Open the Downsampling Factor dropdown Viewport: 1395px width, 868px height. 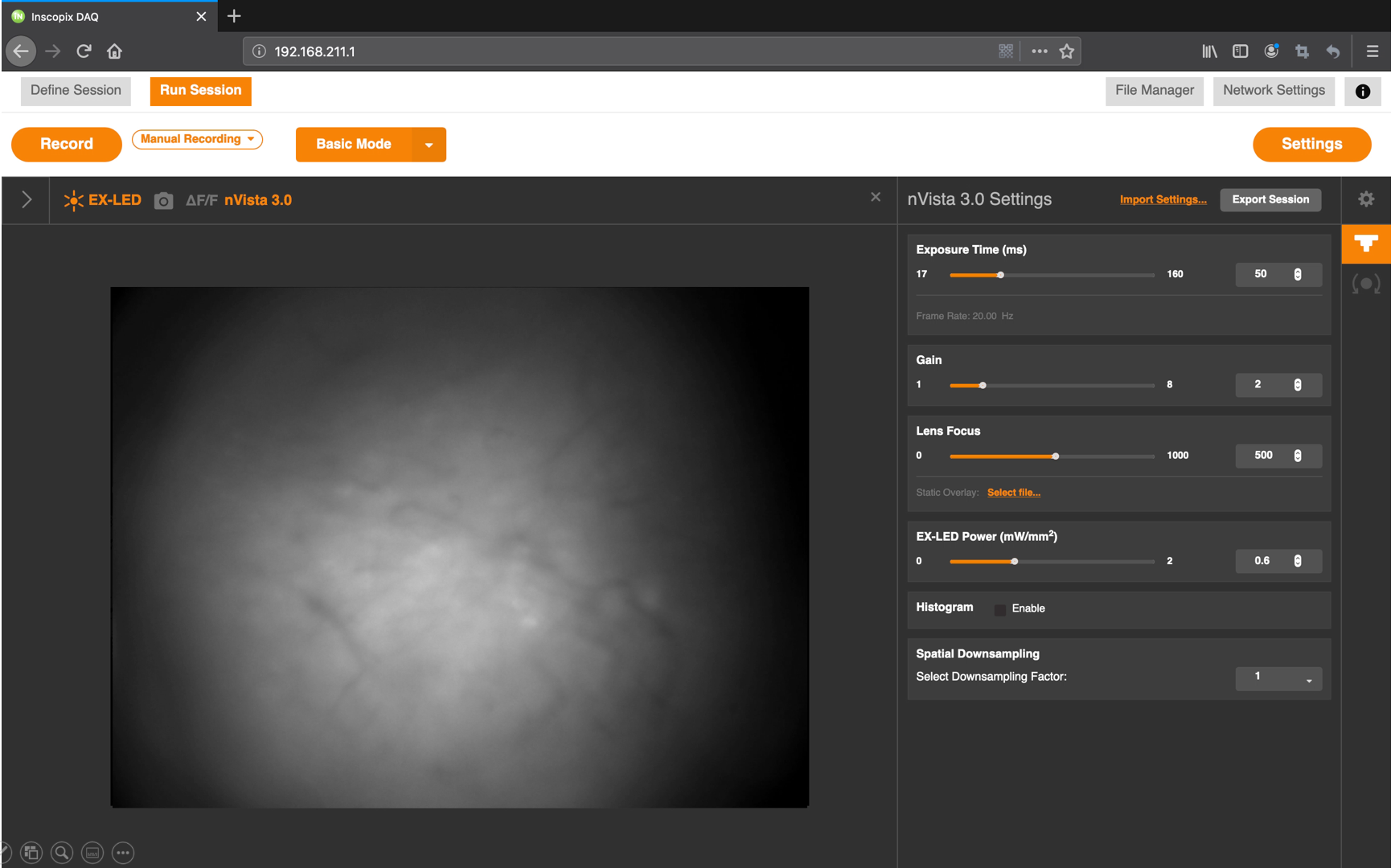[x=1278, y=678]
